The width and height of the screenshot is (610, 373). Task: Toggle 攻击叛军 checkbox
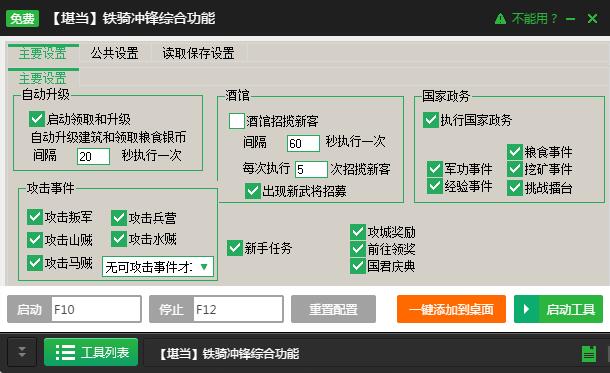tap(35, 217)
